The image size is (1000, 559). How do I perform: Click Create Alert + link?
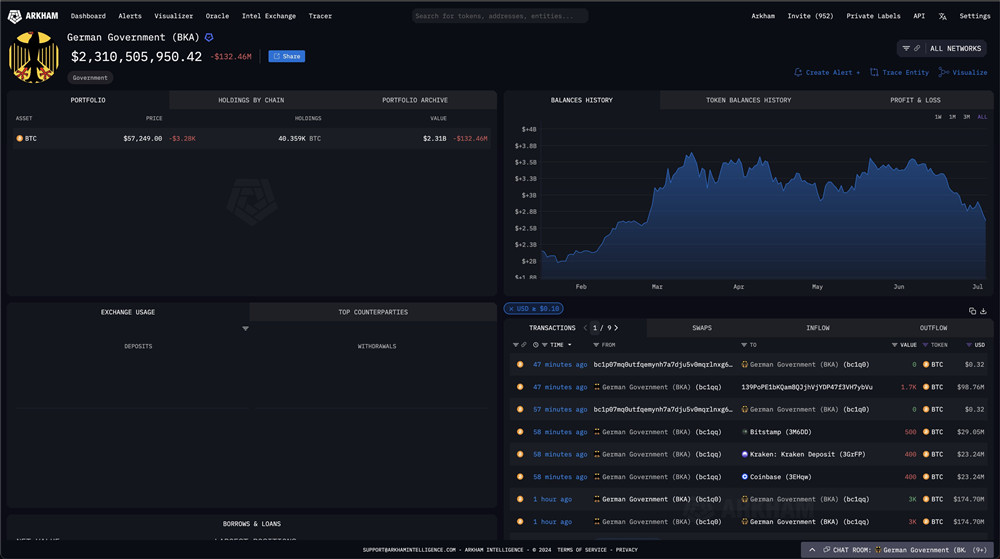(x=827, y=73)
